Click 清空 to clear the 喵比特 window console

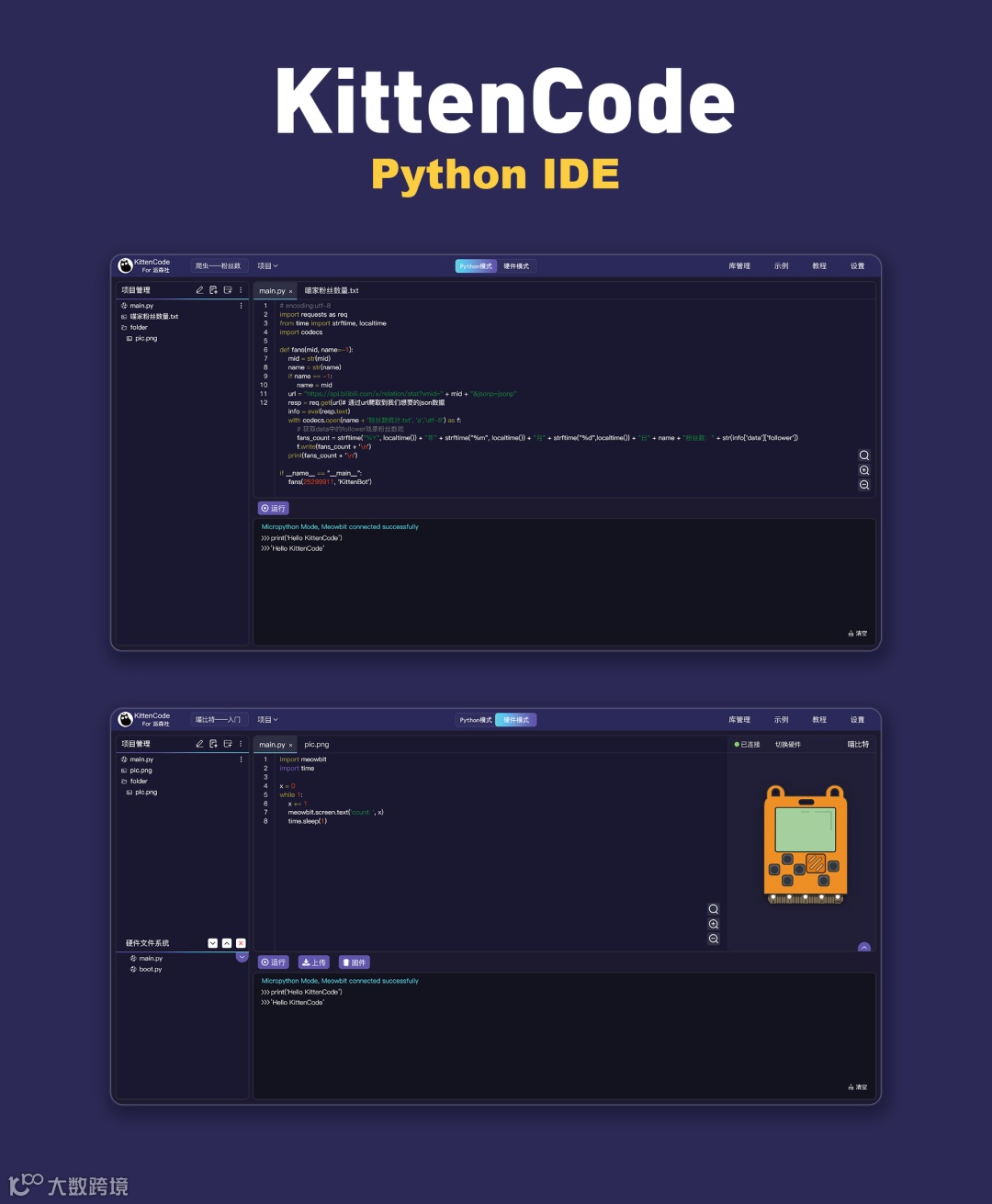[x=858, y=1087]
